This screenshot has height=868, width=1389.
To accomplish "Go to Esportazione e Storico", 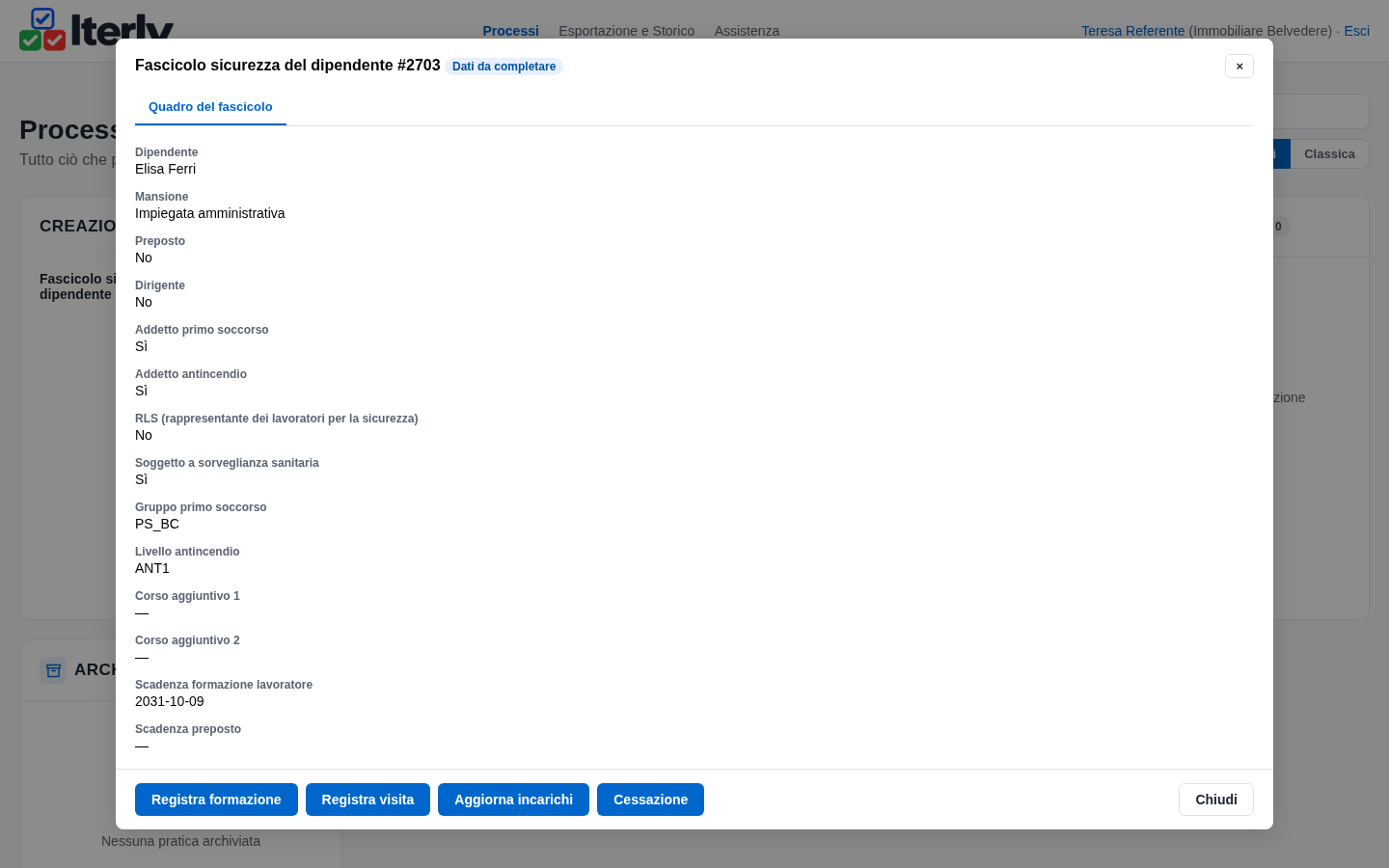I will [x=626, y=31].
